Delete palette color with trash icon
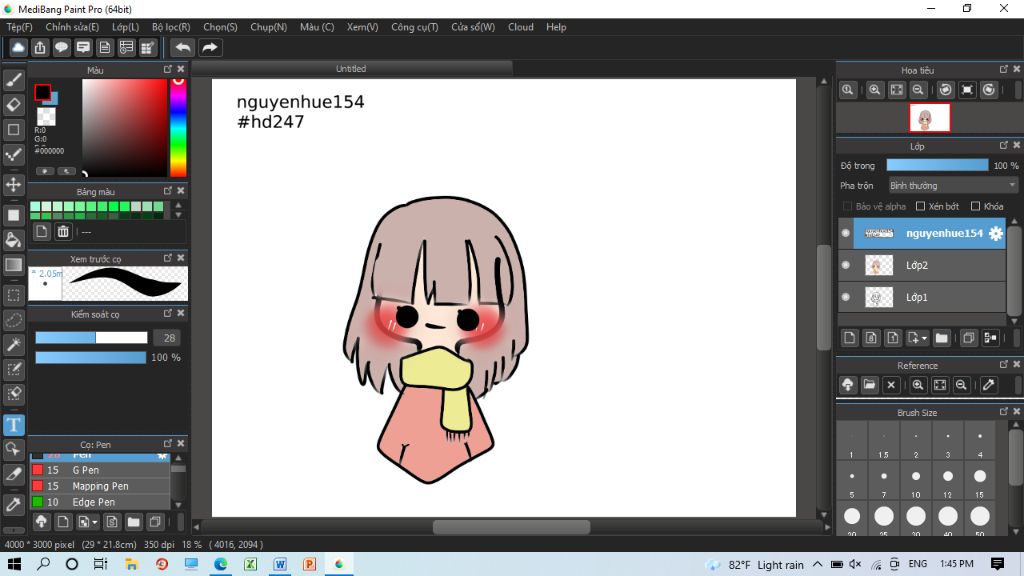This screenshot has height=576, width=1024. tap(63, 231)
